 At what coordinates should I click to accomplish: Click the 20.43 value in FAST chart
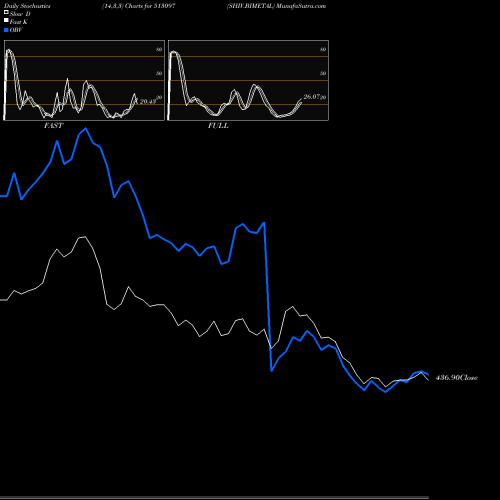[148, 101]
